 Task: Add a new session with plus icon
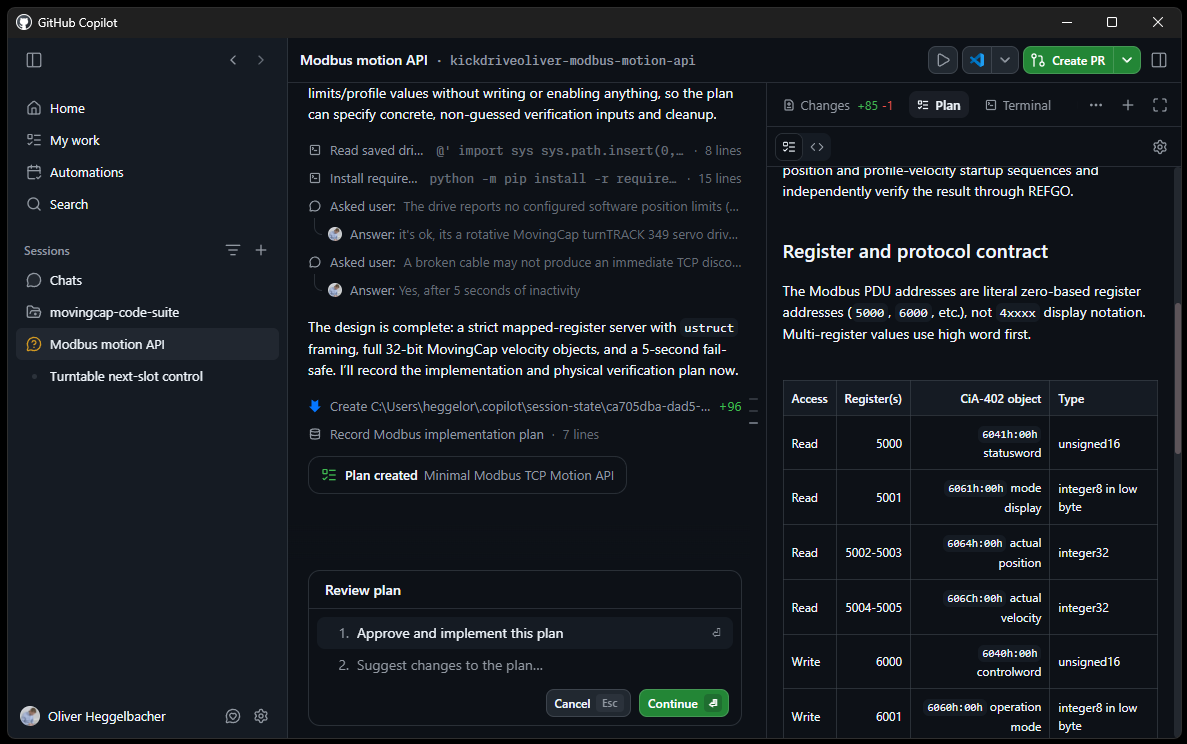tap(261, 250)
